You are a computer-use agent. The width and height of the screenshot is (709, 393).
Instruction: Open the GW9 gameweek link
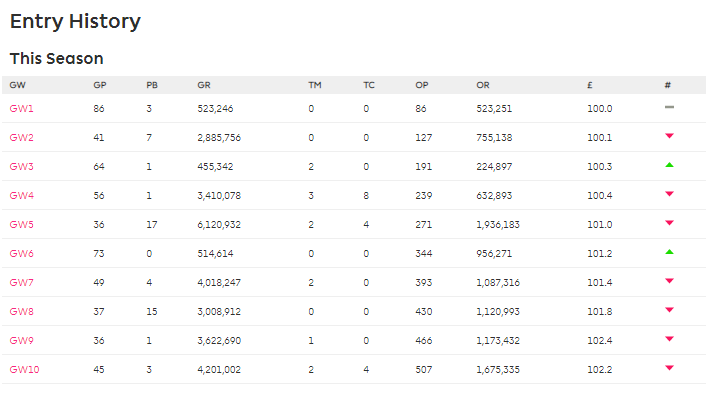tap(21, 340)
